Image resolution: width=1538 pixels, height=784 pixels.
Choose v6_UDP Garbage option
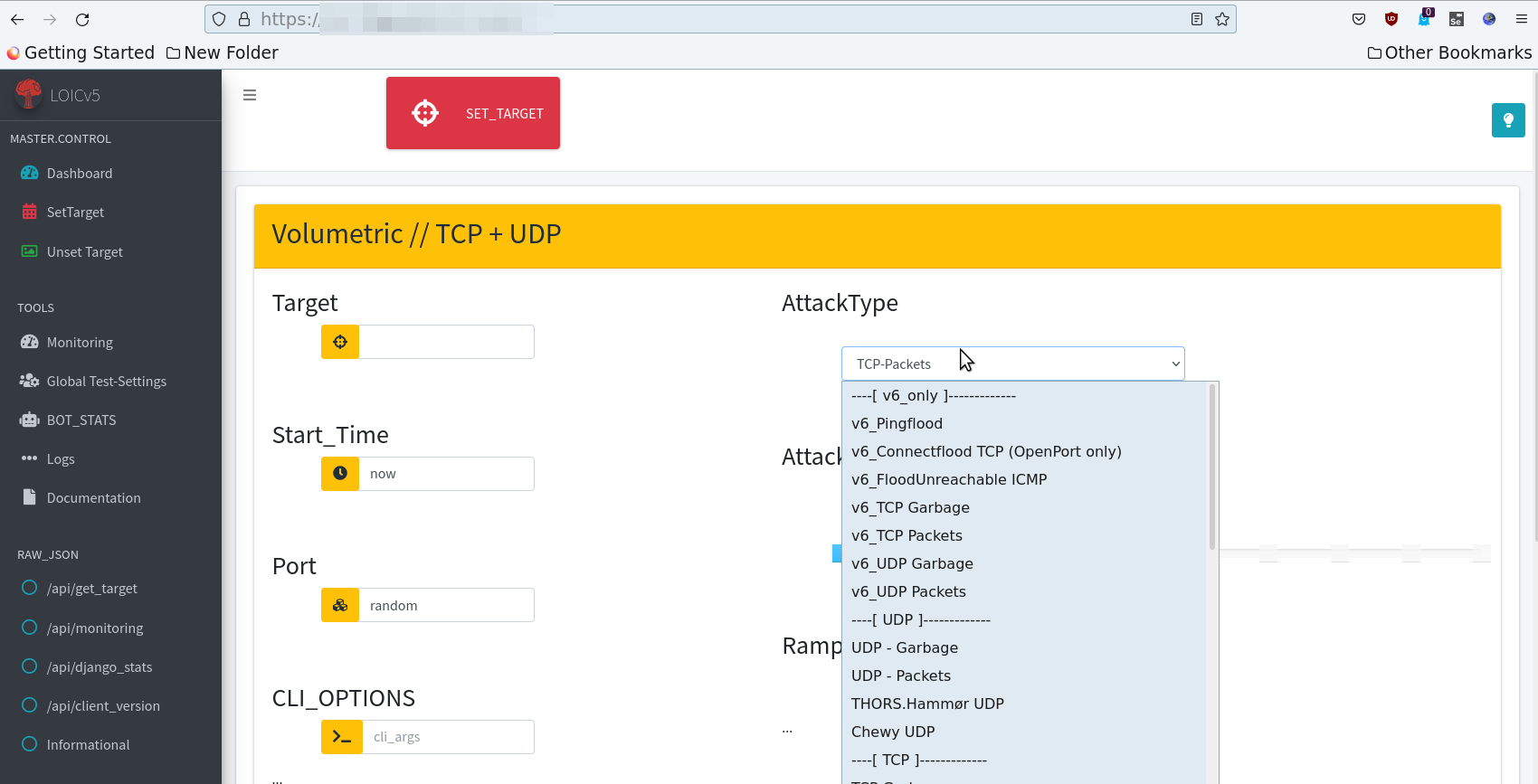coord(1025,563)
